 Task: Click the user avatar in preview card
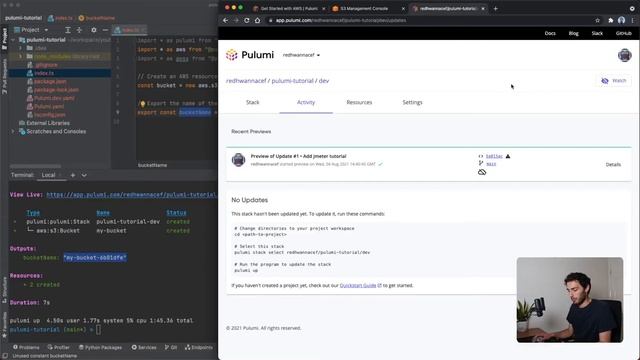click(x=238, y=160)
